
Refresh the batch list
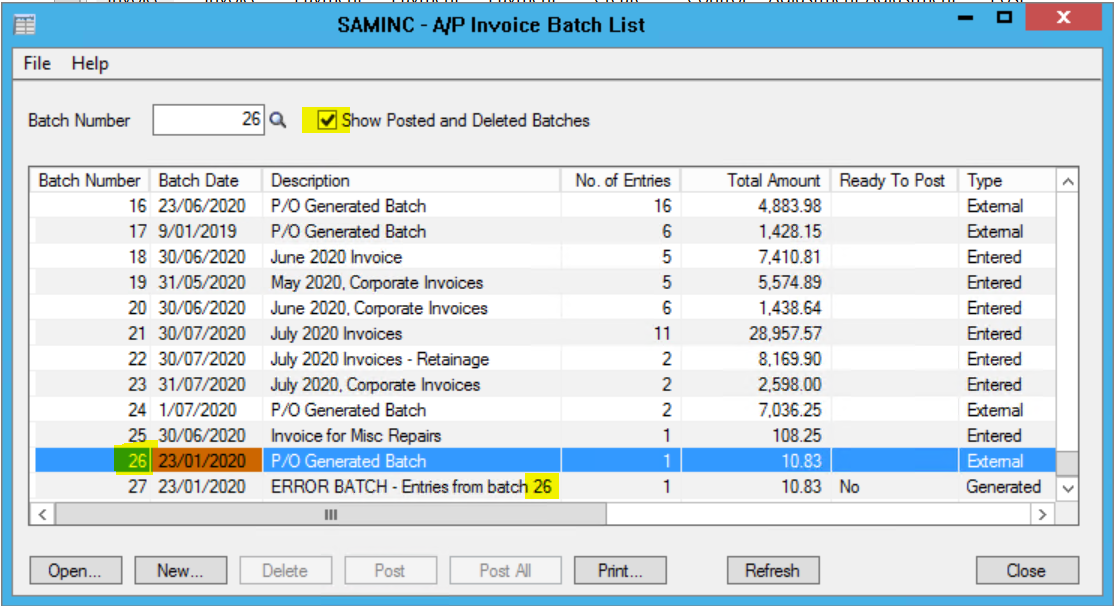pyautogui.click(x=772, y=570)
